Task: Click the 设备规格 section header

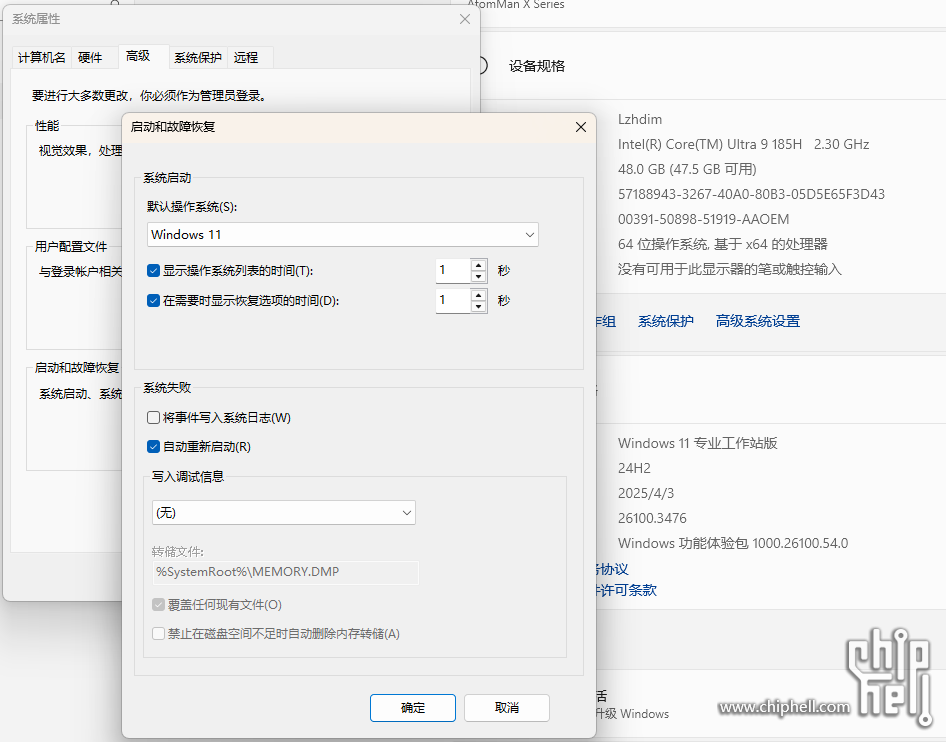Action: (x=537, y=66)
